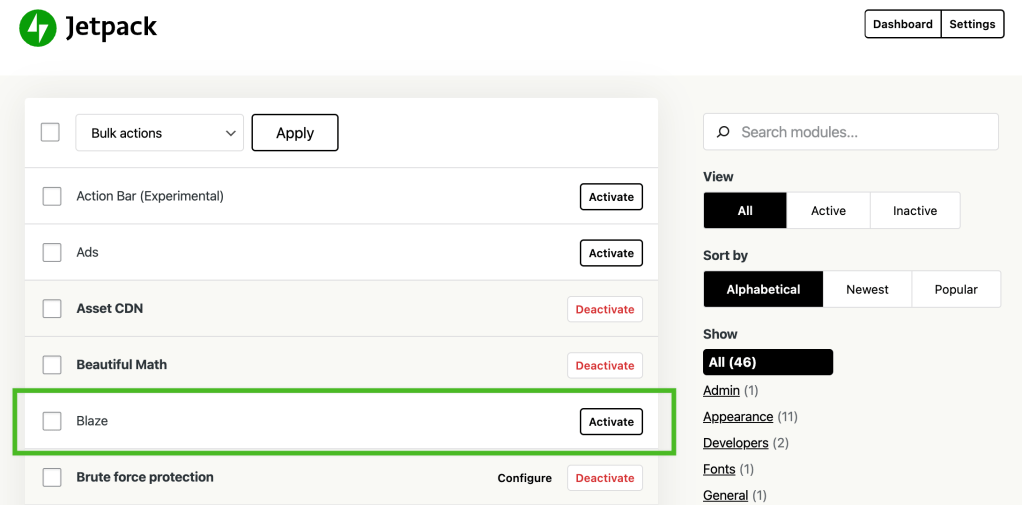Toggle the Ads module checkbox

point(52,253)
